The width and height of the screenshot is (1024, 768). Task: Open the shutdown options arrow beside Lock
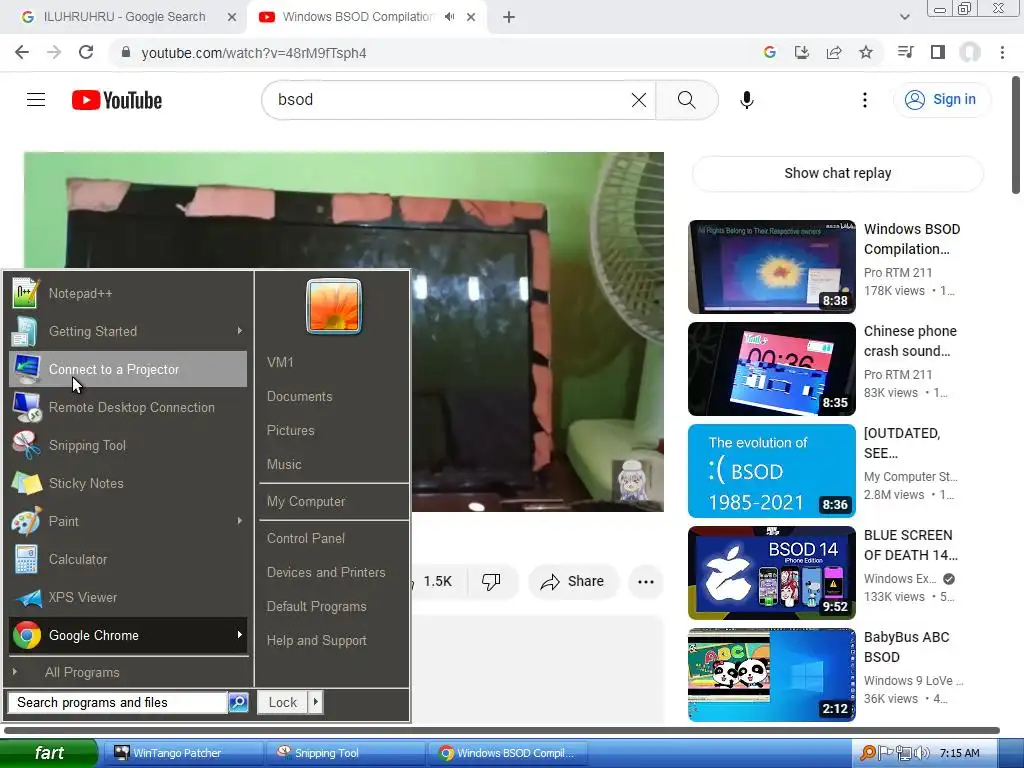tap(315, 702)
